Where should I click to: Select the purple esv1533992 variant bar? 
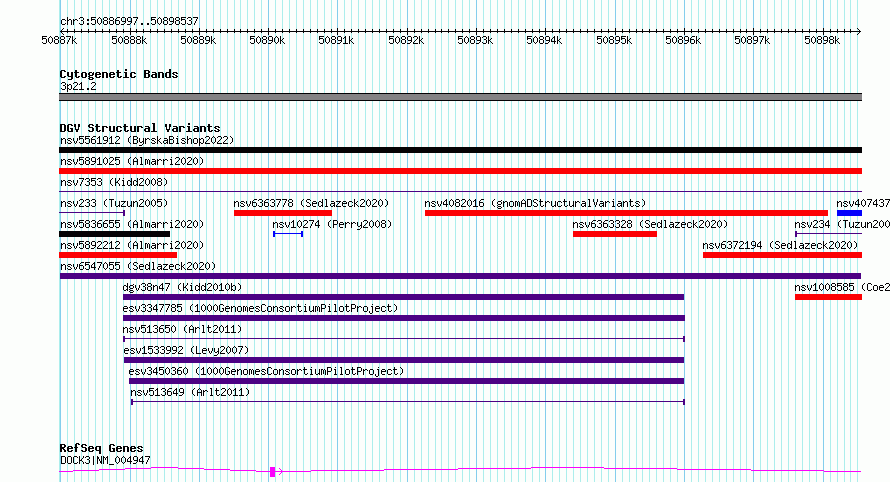[404, 360]
